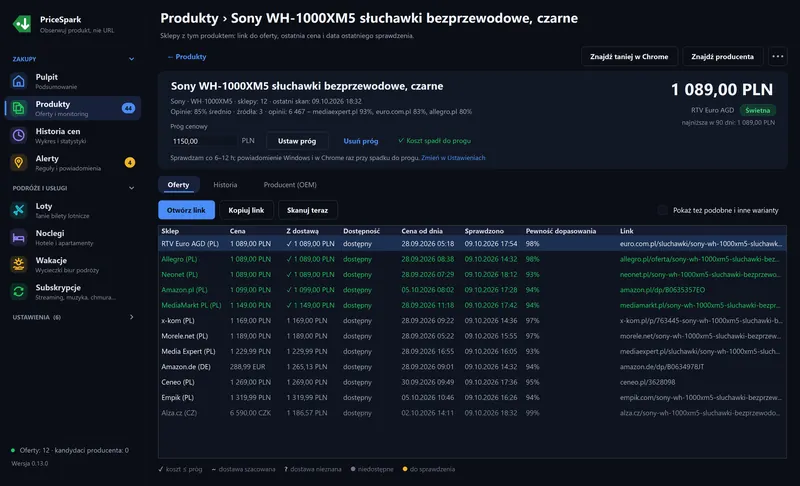
Task: Select the Amazon.de (DE) row
Action: (472, 367)
